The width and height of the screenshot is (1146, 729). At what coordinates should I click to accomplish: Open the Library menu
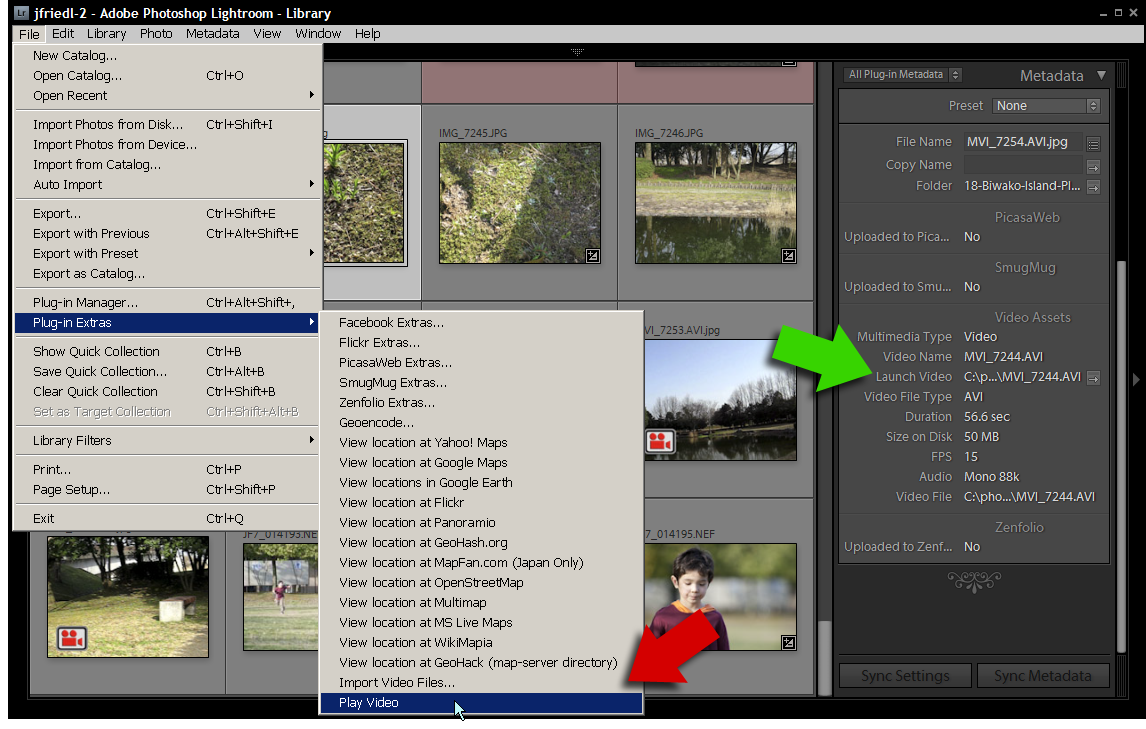pos(107,34)
